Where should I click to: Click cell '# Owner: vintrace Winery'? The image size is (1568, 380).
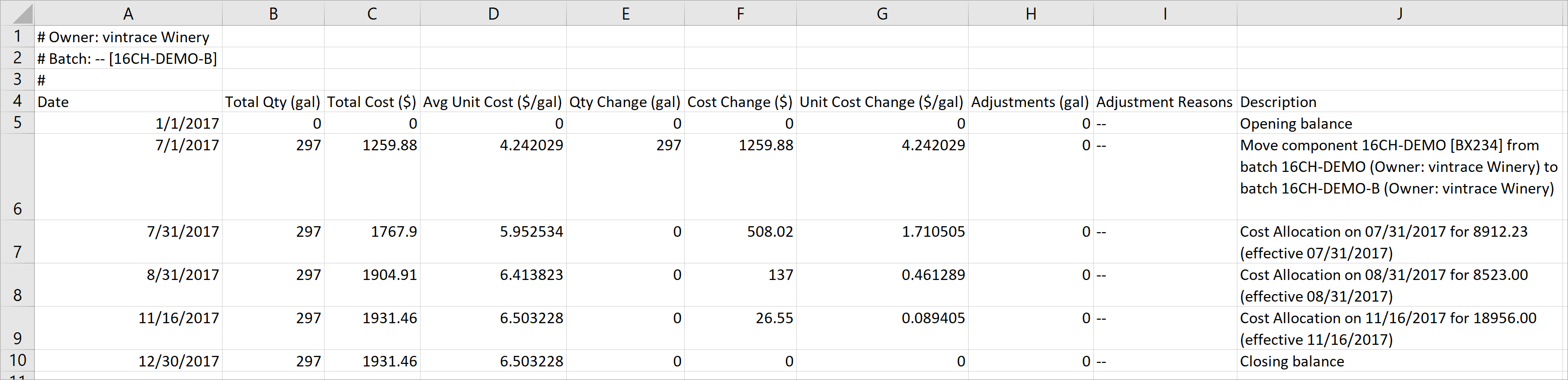(x=128, y=37)
